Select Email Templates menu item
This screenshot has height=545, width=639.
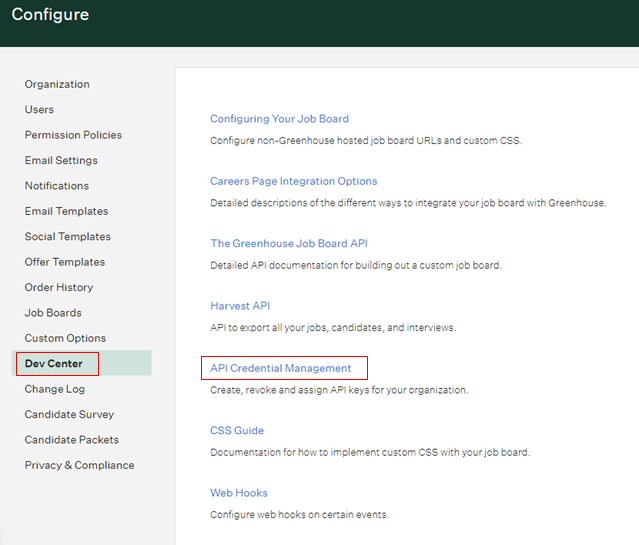pos(66,211)
